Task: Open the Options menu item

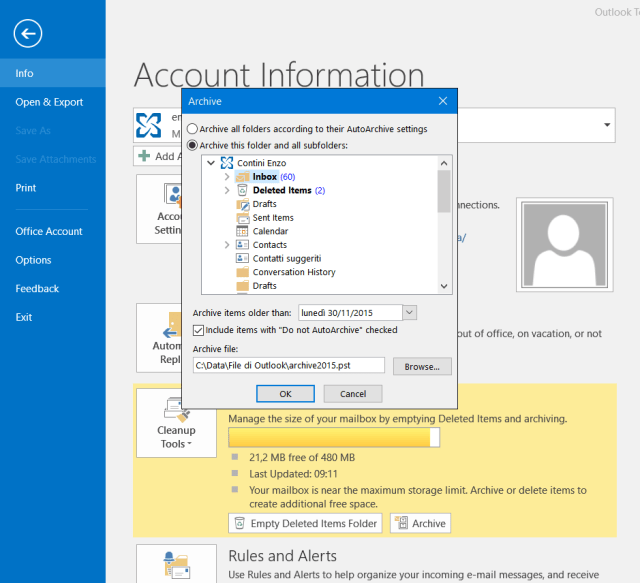Action: click(33, 260)
